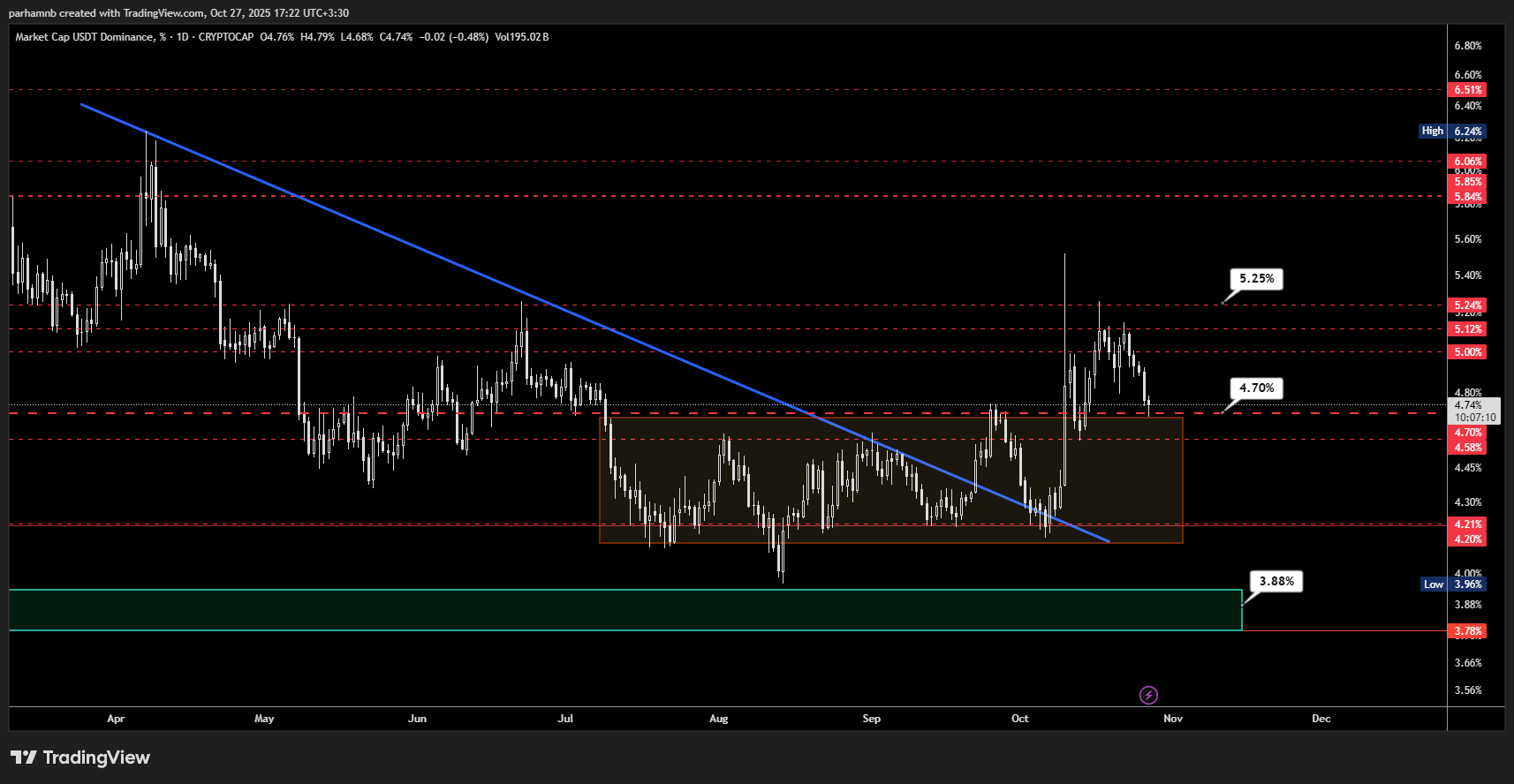The width and height of the screenshot is (1514, 784).
Task: Click the Vol 195.02 B readout
Action: [522, 37]
